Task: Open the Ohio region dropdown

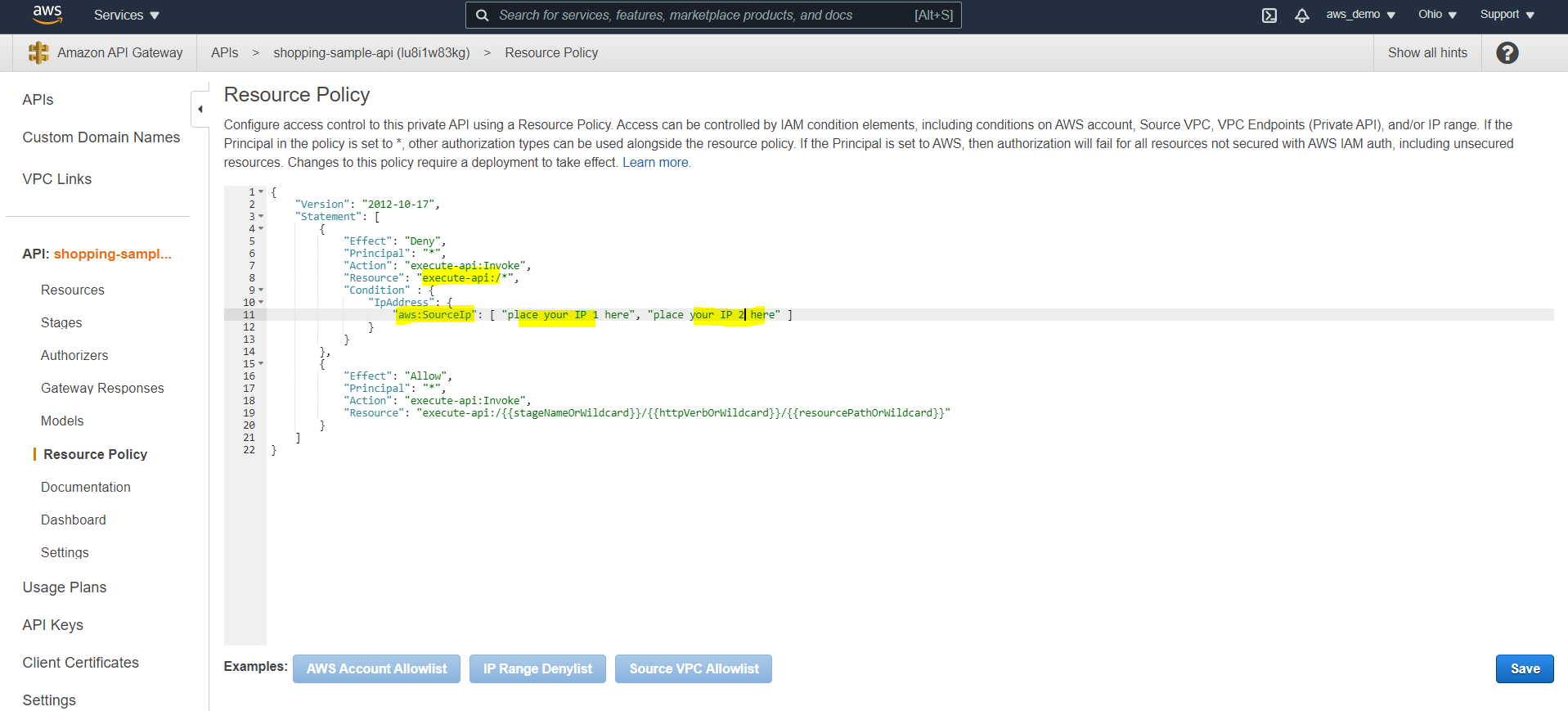Action: (x=1437, y=15)
